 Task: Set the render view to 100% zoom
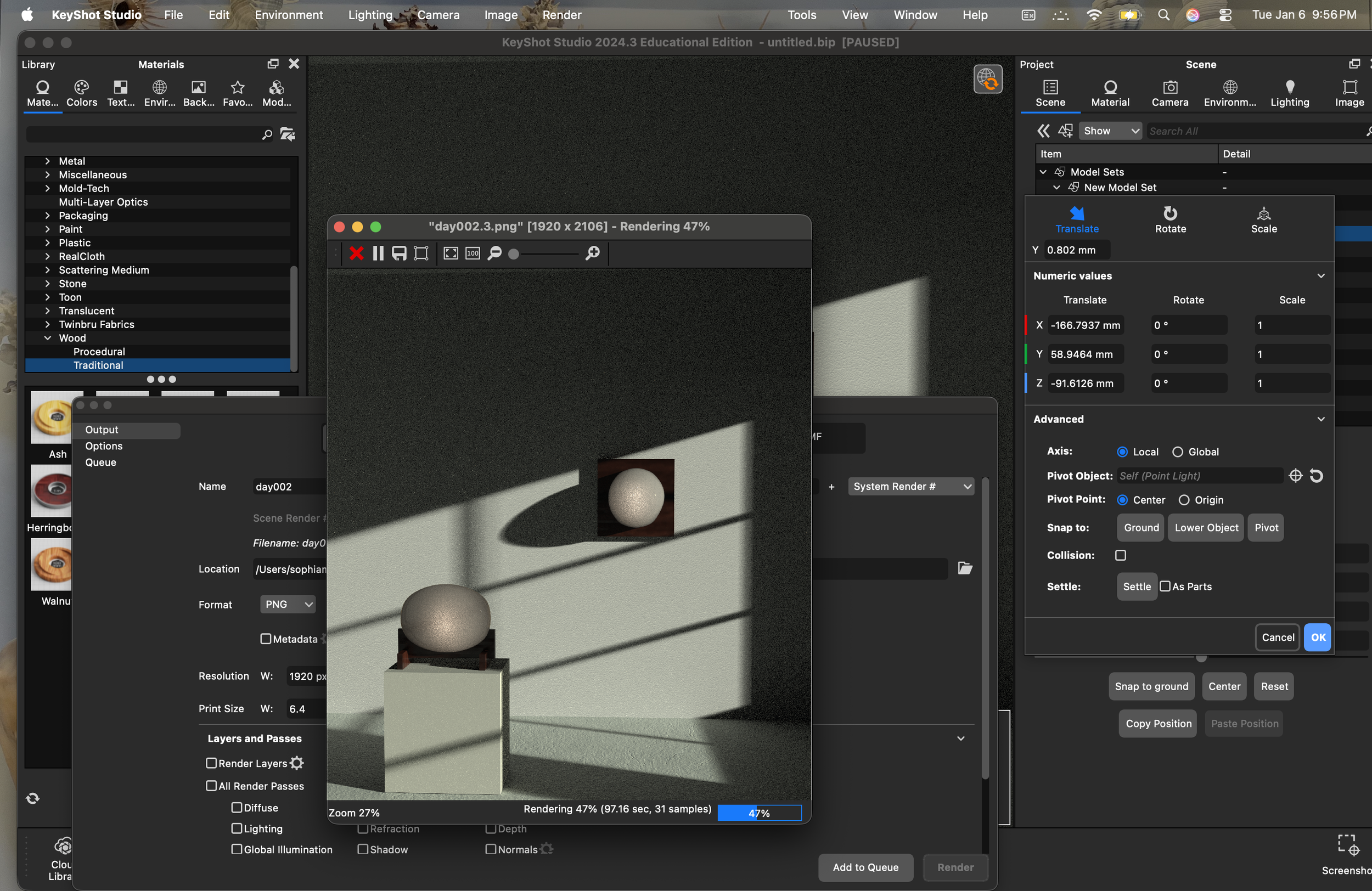472,253
